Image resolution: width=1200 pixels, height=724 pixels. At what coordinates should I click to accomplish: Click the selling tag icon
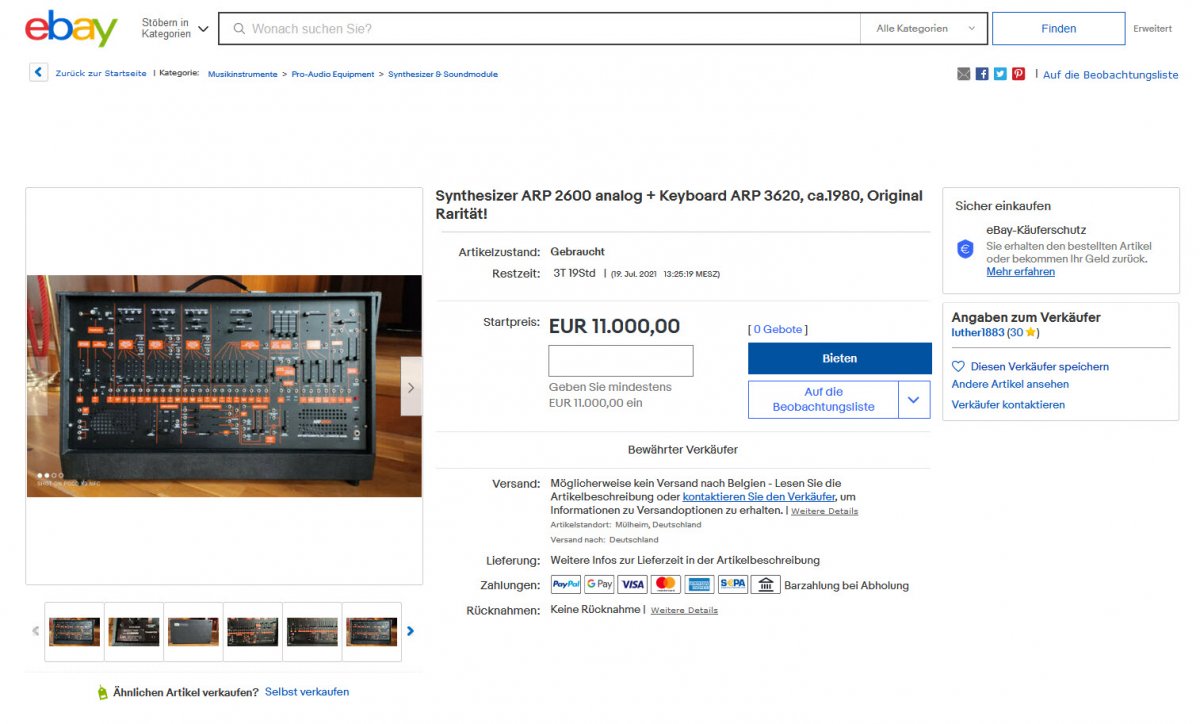tap(102, 693)
